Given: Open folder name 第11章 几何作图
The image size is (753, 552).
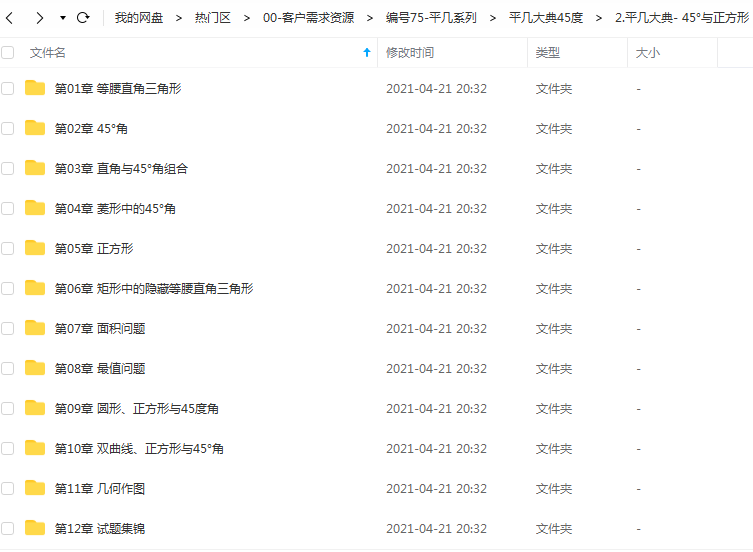Looking at the screenshot, I should [x=99, y=489].
